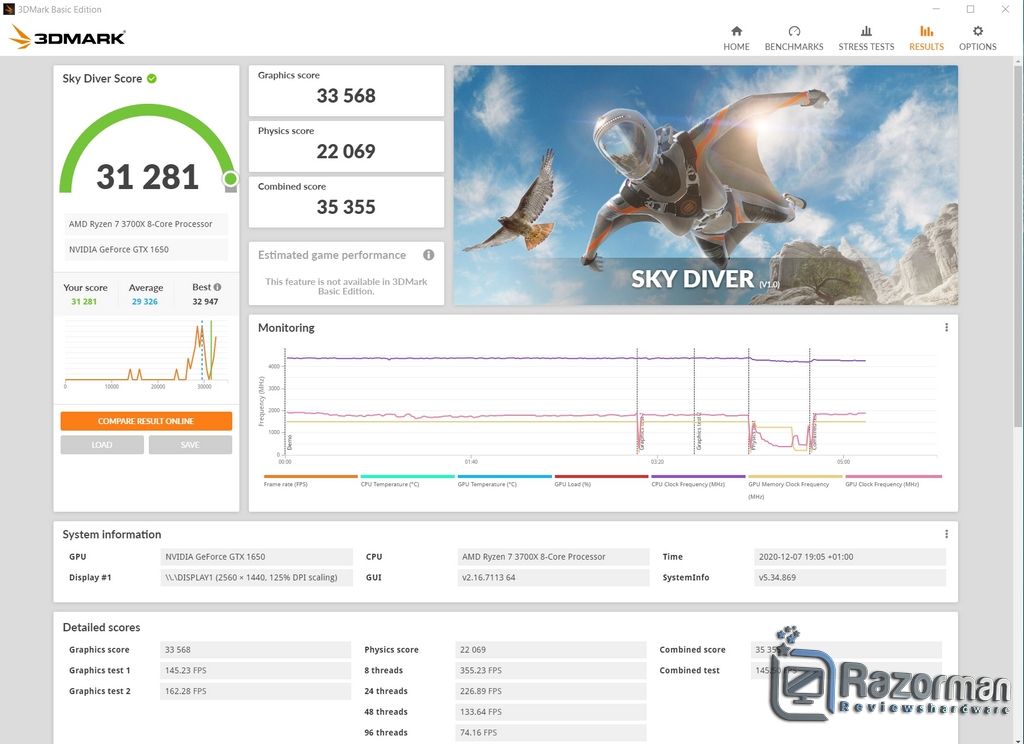Click 48 threads value 133.64 FPS
1024x744 pixels.
[x=551, y=712]
